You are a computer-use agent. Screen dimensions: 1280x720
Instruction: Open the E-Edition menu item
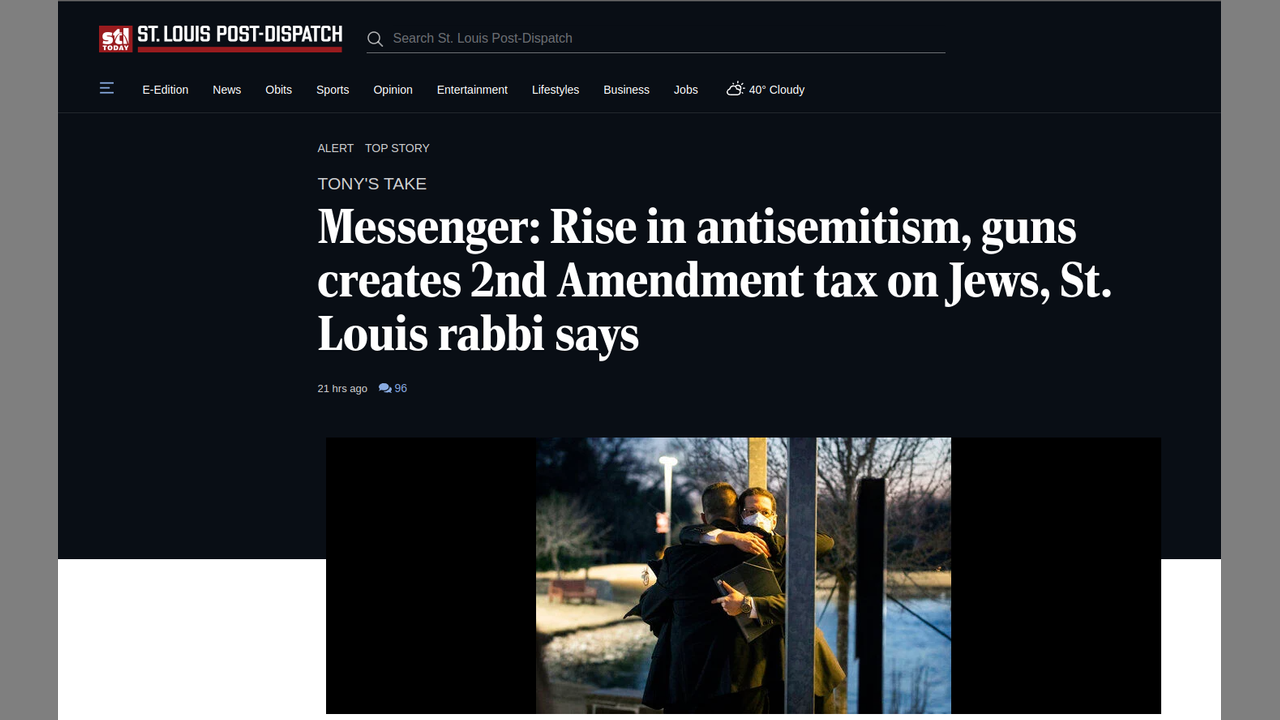(x=165, y=90)
